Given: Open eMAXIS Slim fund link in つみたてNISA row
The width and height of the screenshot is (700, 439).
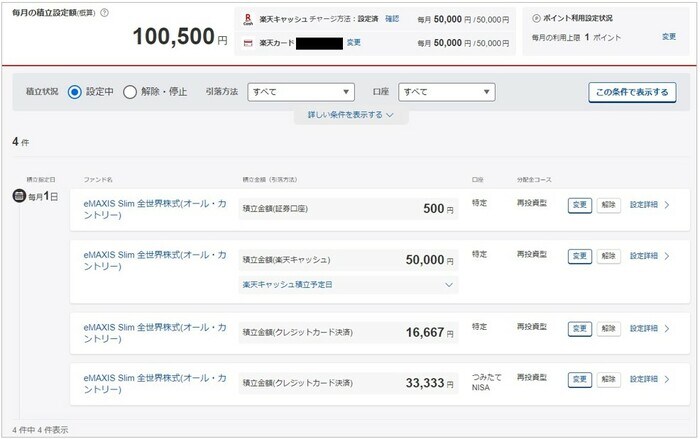Looking at the screenshot, I should 155,384.
